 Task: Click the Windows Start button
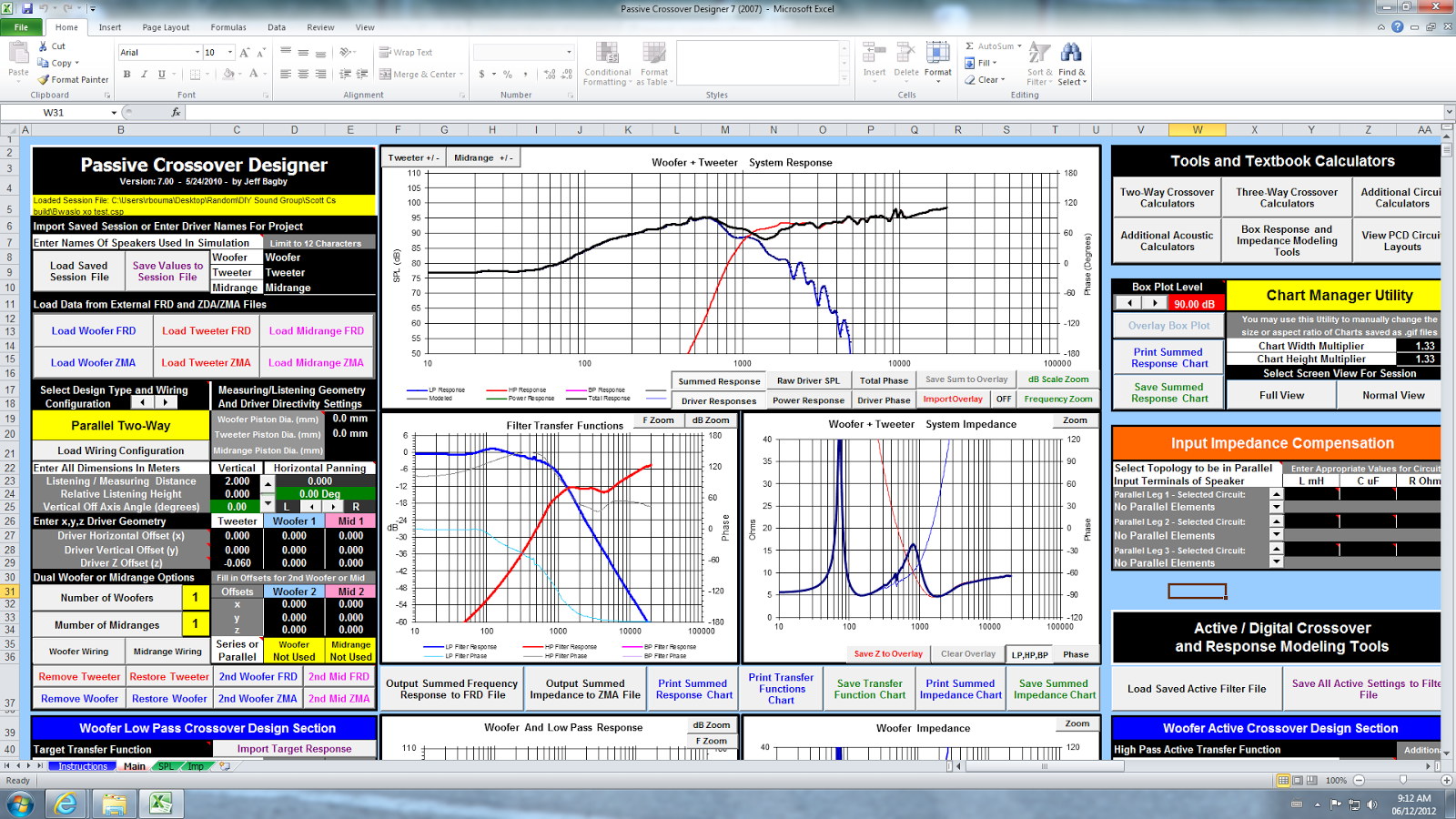pyautogui.click(x=19, y=804)
